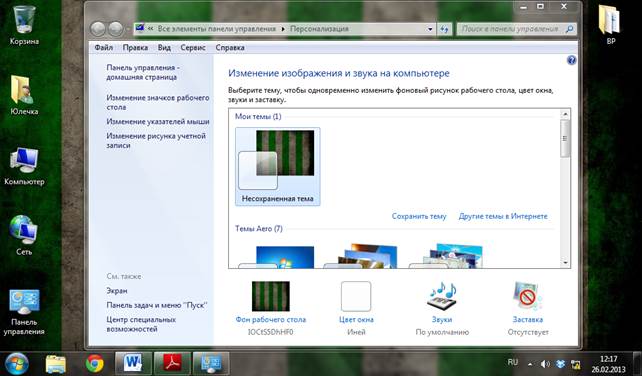This screenshot has height=376, width=642.
Task: Click the blue help question mark icon
Action: [571, 61]
